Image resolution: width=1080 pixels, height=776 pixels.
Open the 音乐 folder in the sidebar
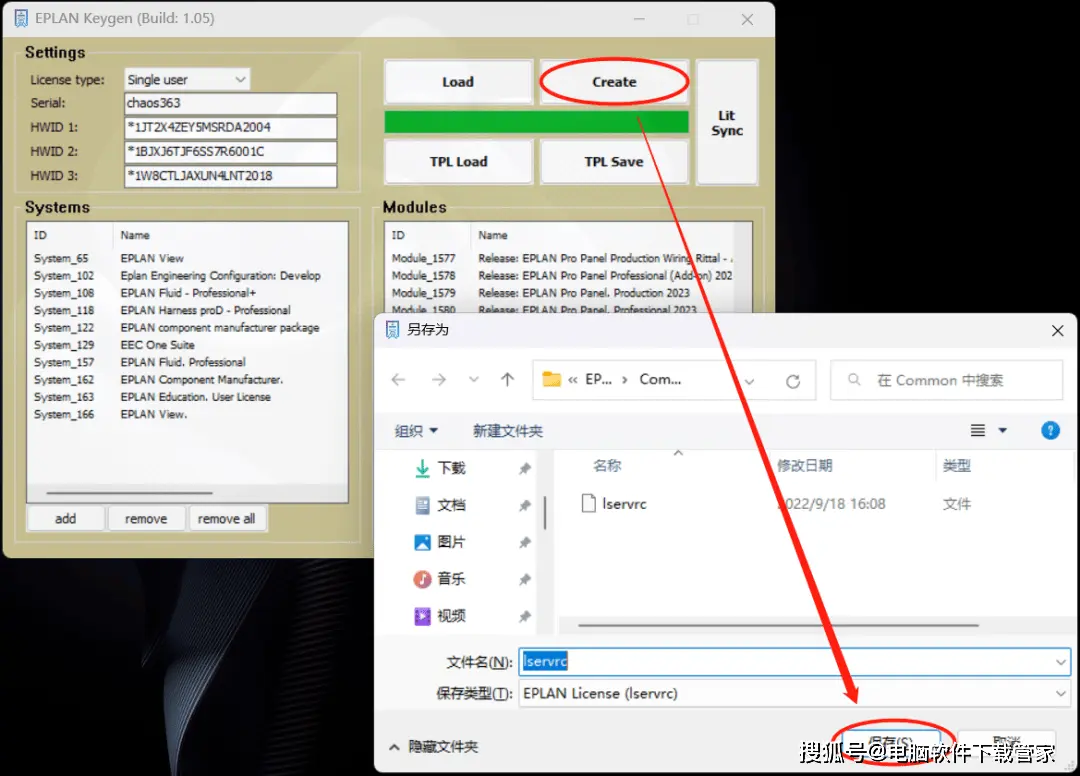pyautogui.click(x=441, y=579)
